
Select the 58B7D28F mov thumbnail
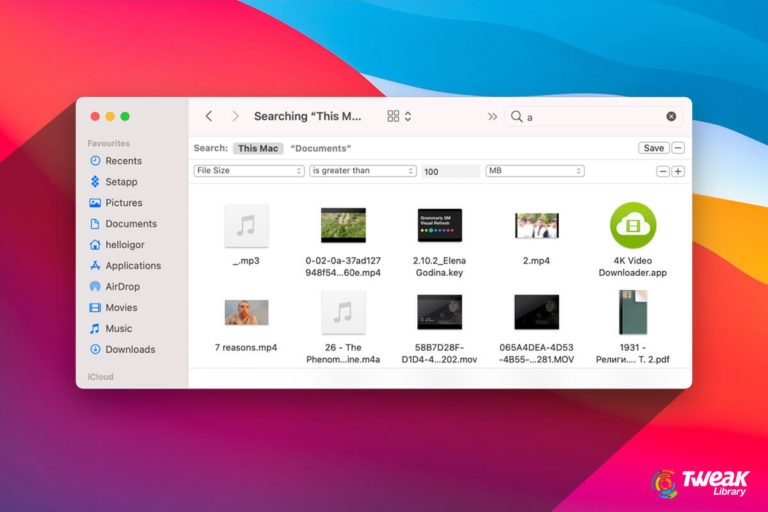(439, 312)
